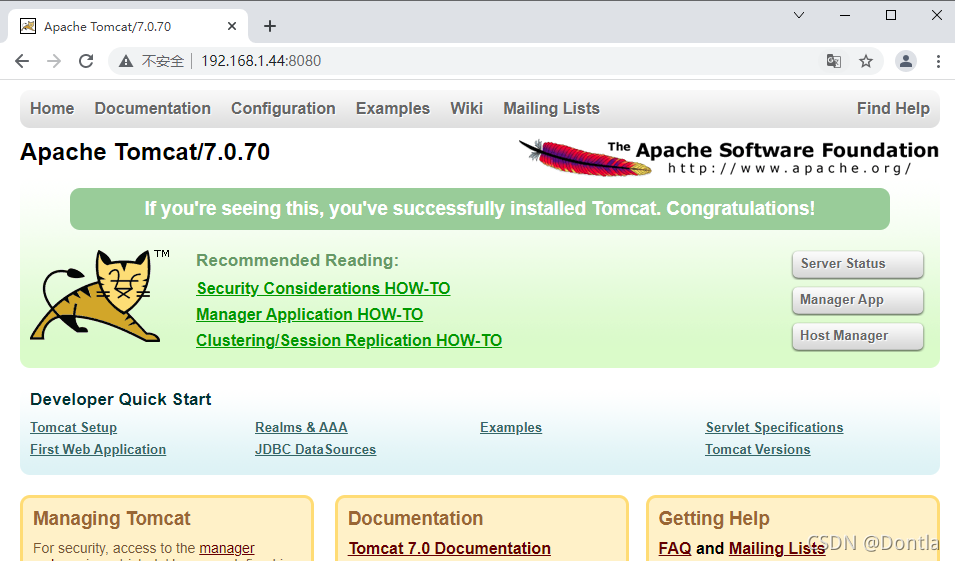This screenshot has height=561, width=955.
Task: Click the not-secure warning triangle icon
Action: pos(125,61)
